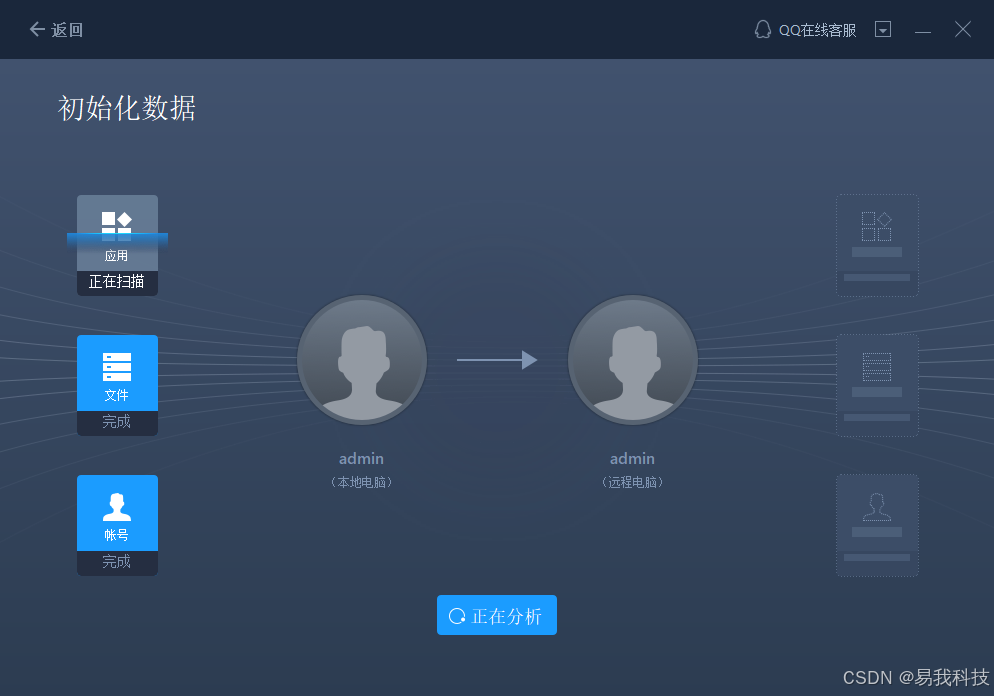994x696 pixels.
Task: Click the admin name above 远程电脑
Action: pyautogui.click(x=632, y=458)
